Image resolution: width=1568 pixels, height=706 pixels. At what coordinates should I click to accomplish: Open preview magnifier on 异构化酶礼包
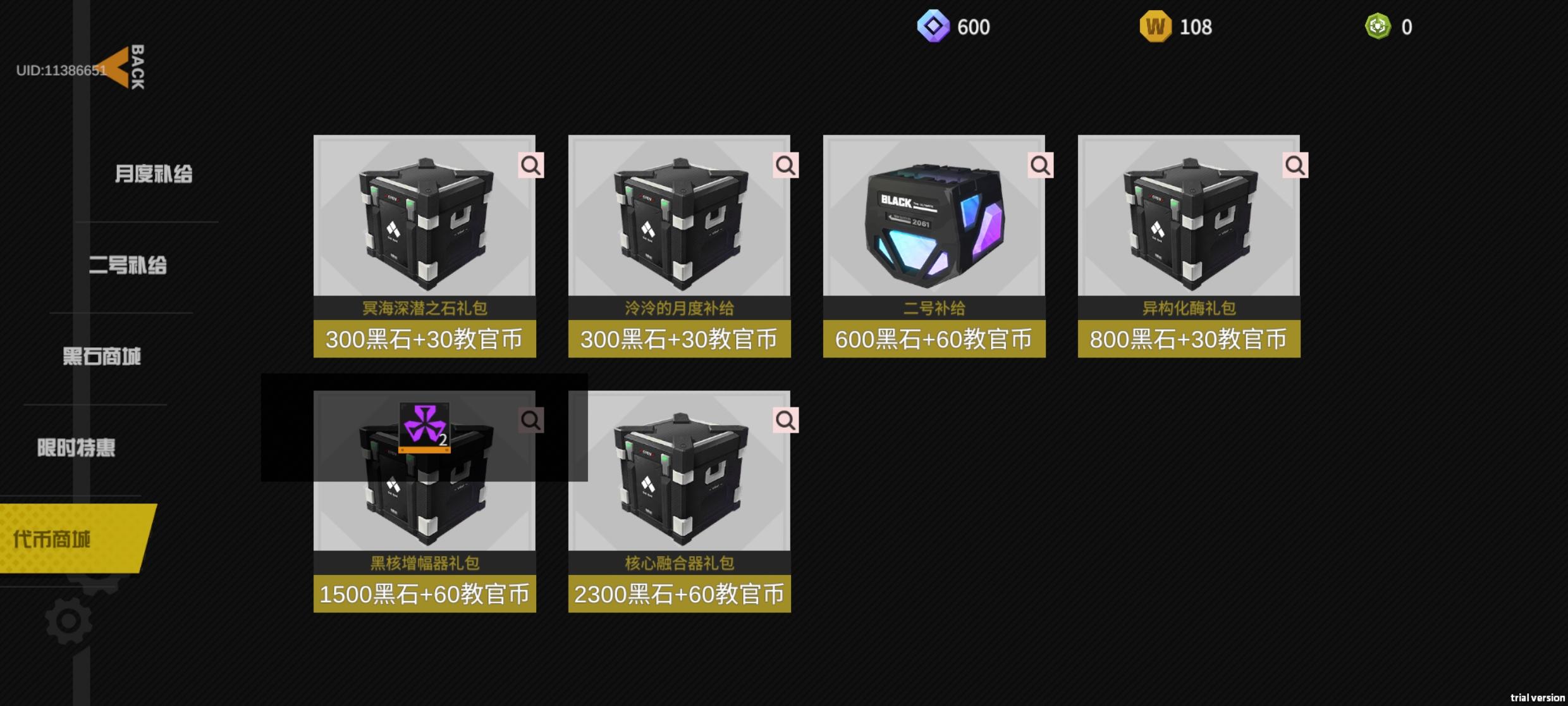[1295, 166]
